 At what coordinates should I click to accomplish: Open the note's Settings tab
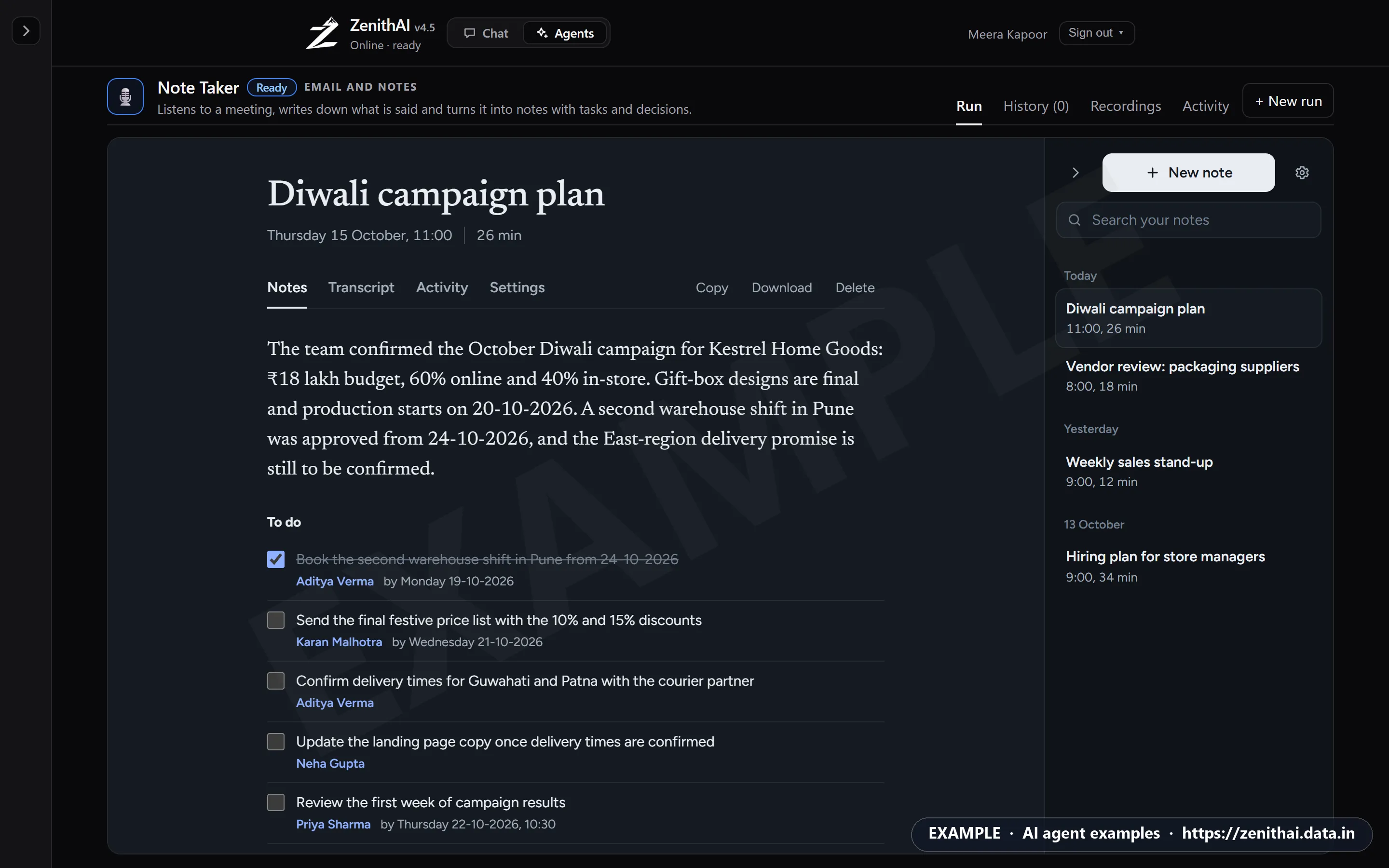coord(517,287)
